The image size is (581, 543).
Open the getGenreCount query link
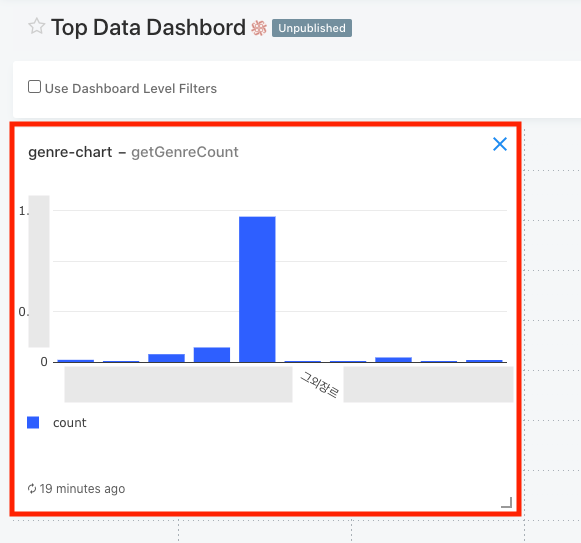pyautogui.click(x=185, y=152)
